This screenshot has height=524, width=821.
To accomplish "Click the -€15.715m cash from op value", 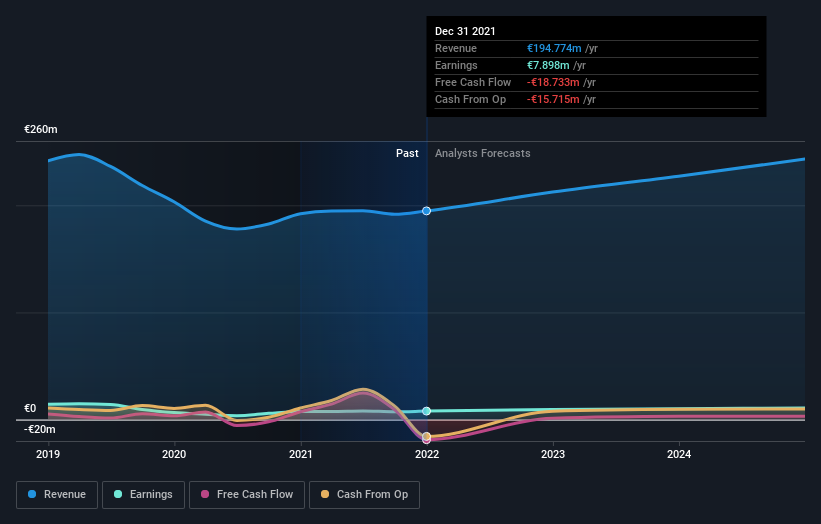I will pos(553,99).
